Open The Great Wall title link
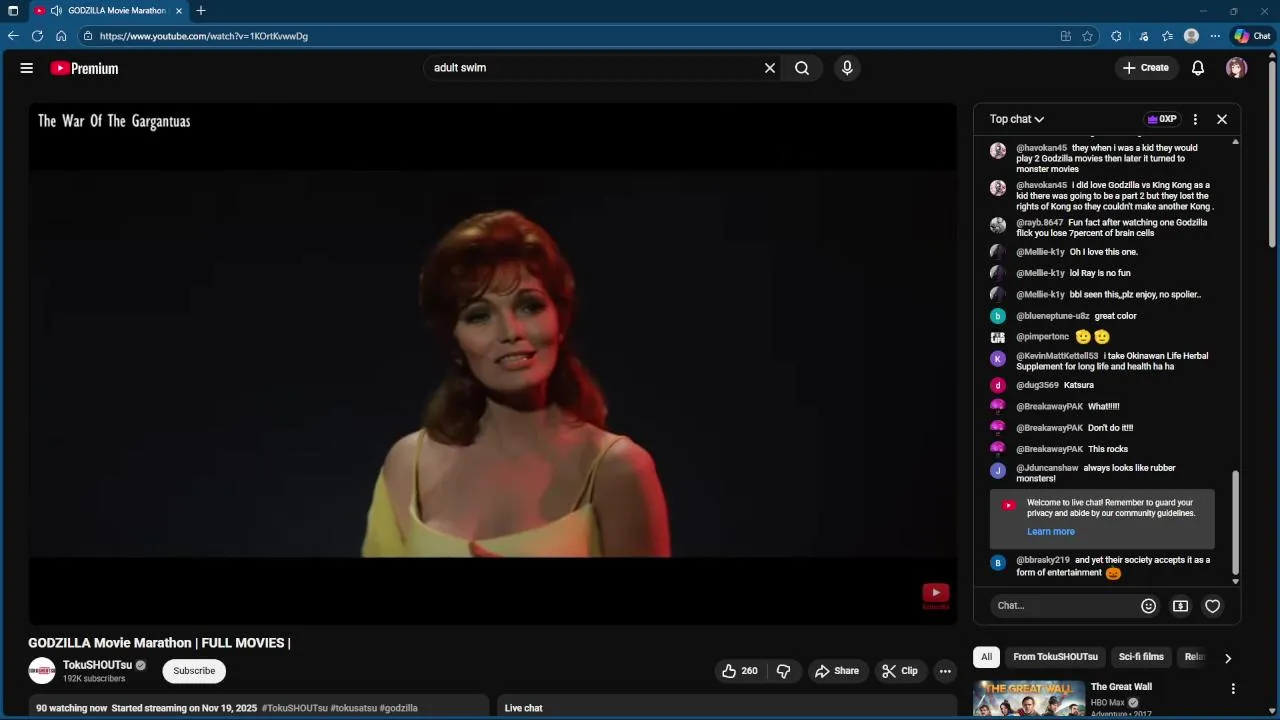The image size is (1280, 720). pyautogui.click(x=1121, y=687)
